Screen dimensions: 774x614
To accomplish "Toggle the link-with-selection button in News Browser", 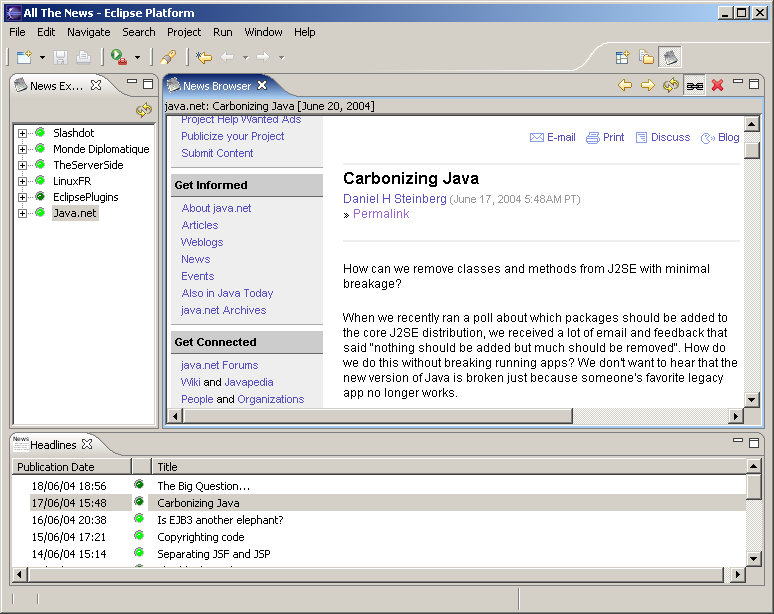I will pyautogui.click(x=695, y=86).
